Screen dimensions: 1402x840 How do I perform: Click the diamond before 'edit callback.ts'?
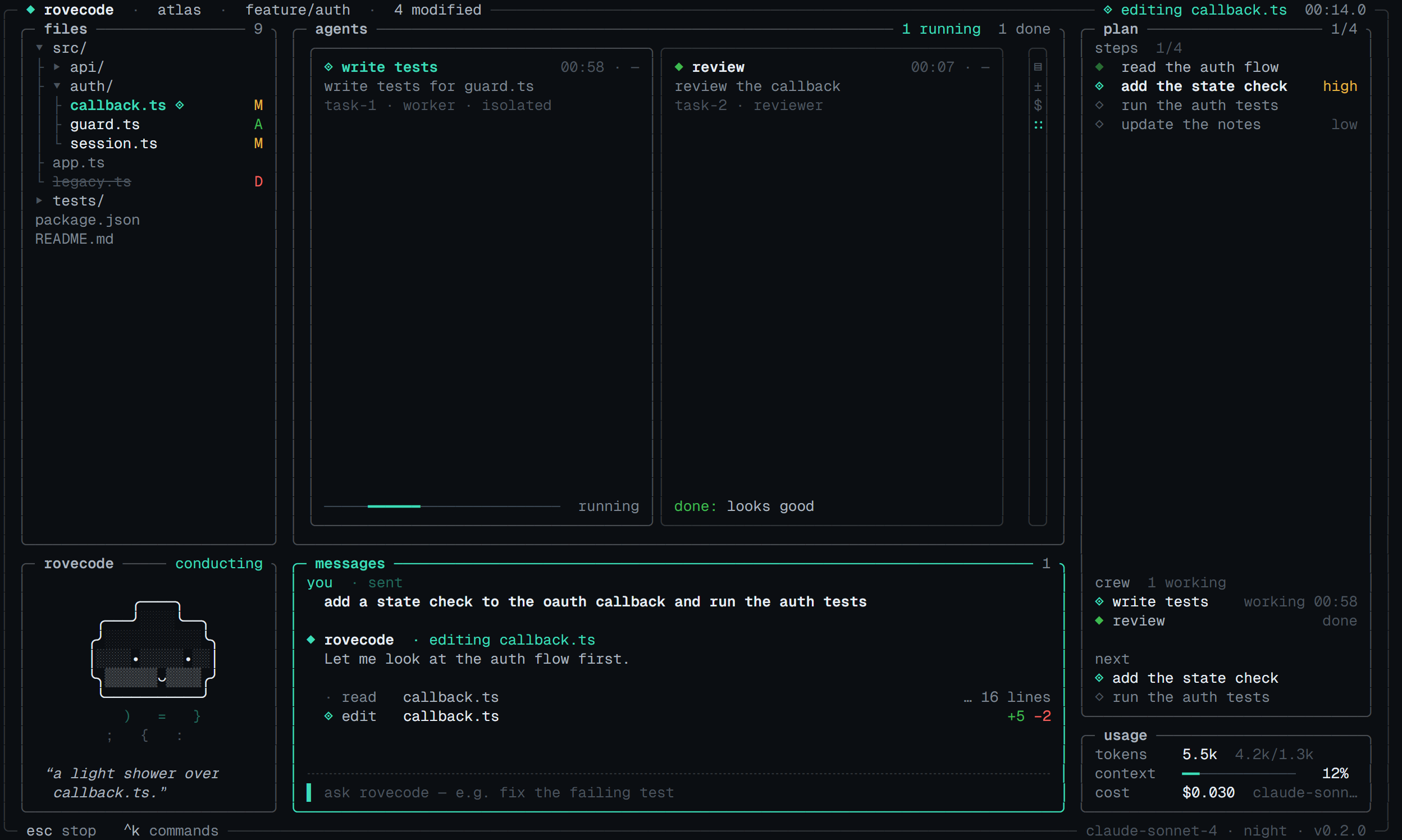pyautogui.click(x=328, y=716)
